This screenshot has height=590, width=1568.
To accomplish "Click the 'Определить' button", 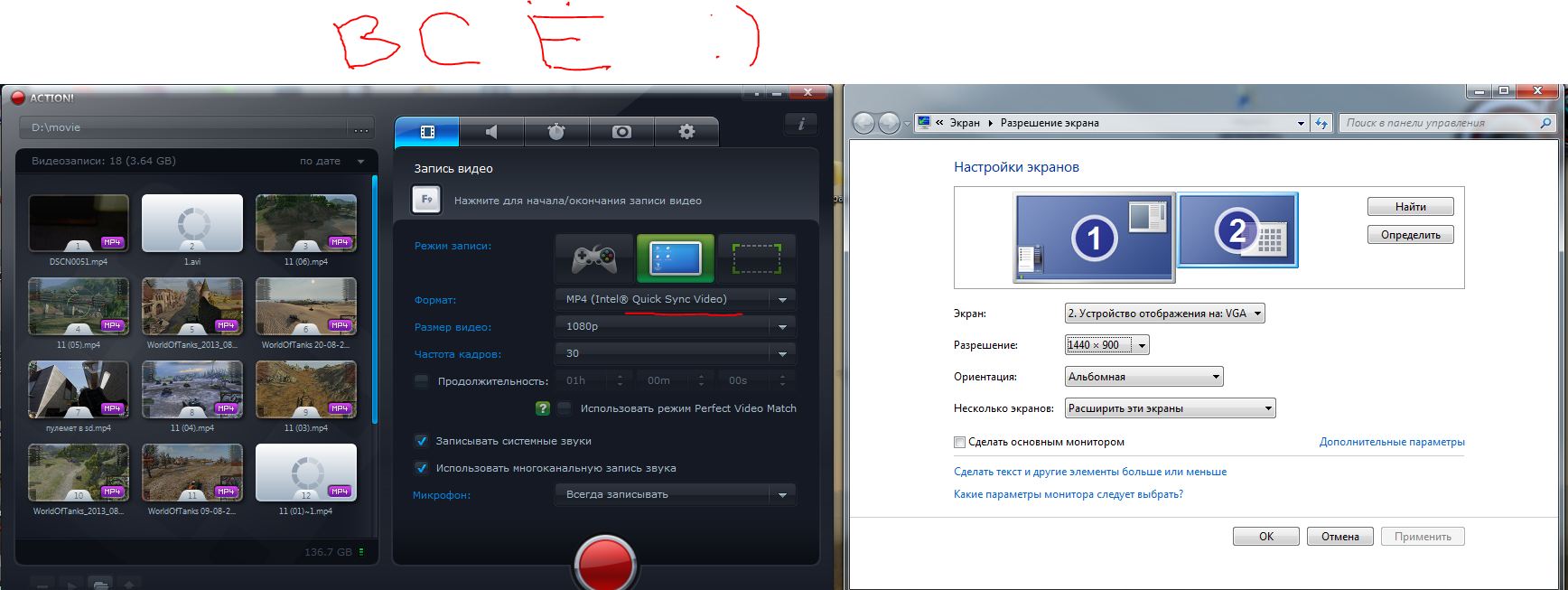I will (x=1410, y=235).
